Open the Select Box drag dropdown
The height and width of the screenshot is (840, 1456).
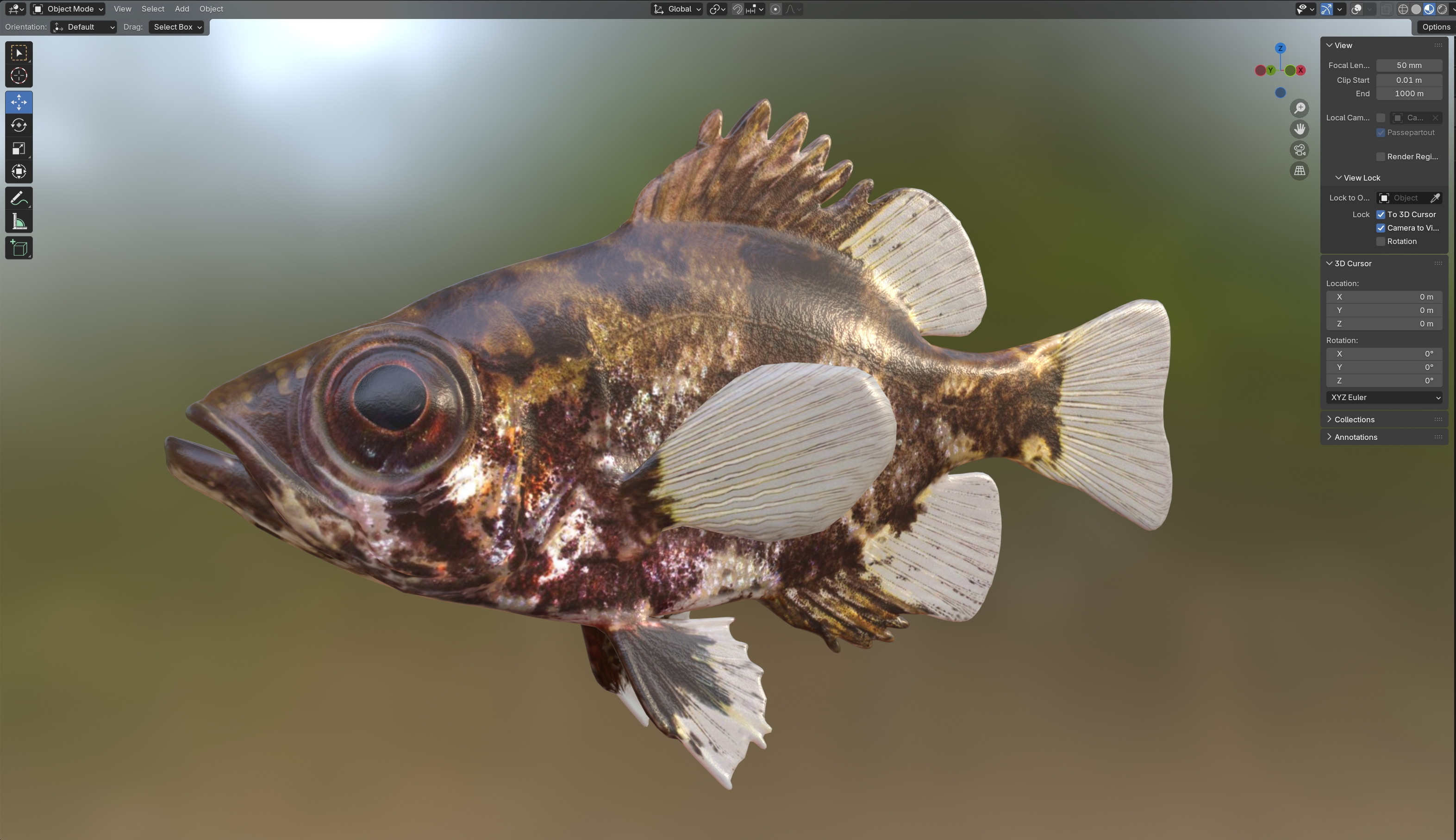coord(176,26)
